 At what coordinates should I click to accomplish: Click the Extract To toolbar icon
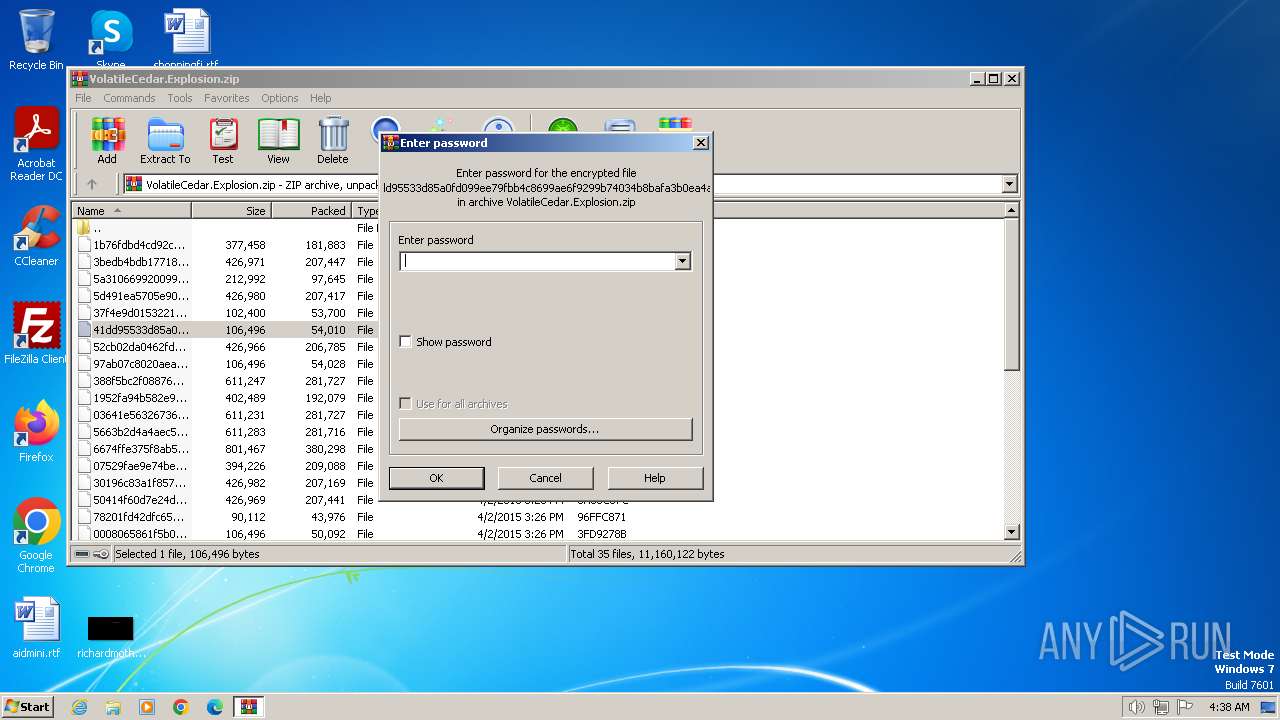coord(165,140)
